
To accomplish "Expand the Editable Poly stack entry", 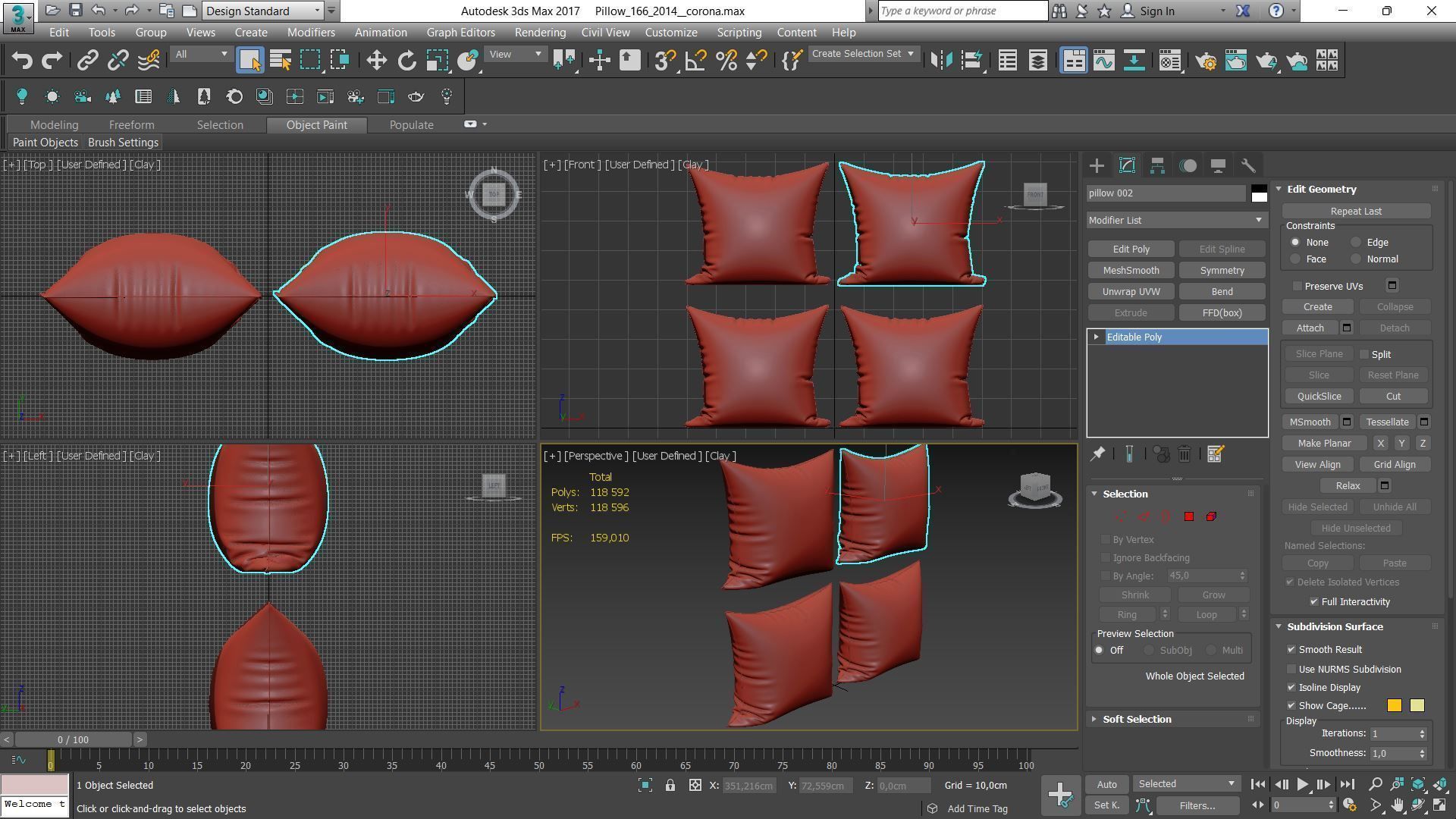I will [1096, 337].
